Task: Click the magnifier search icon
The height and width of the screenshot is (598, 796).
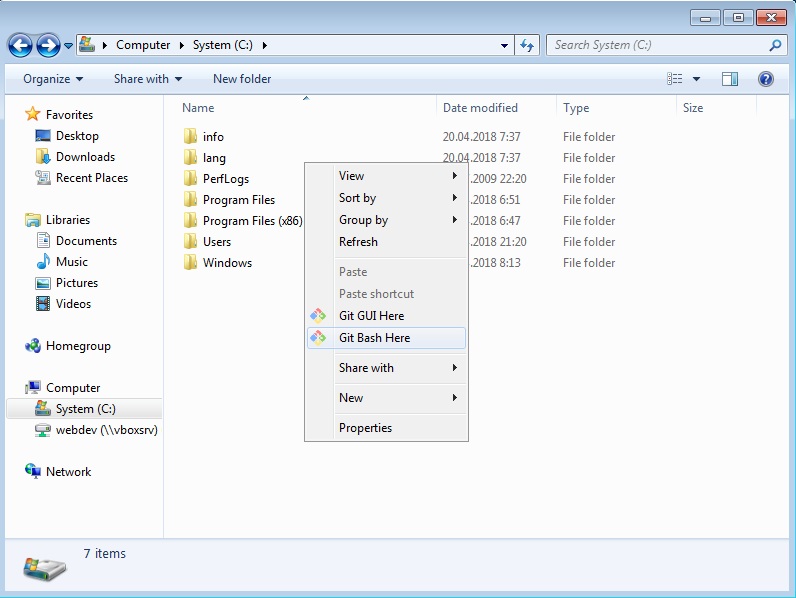Action: click(775, 45)
